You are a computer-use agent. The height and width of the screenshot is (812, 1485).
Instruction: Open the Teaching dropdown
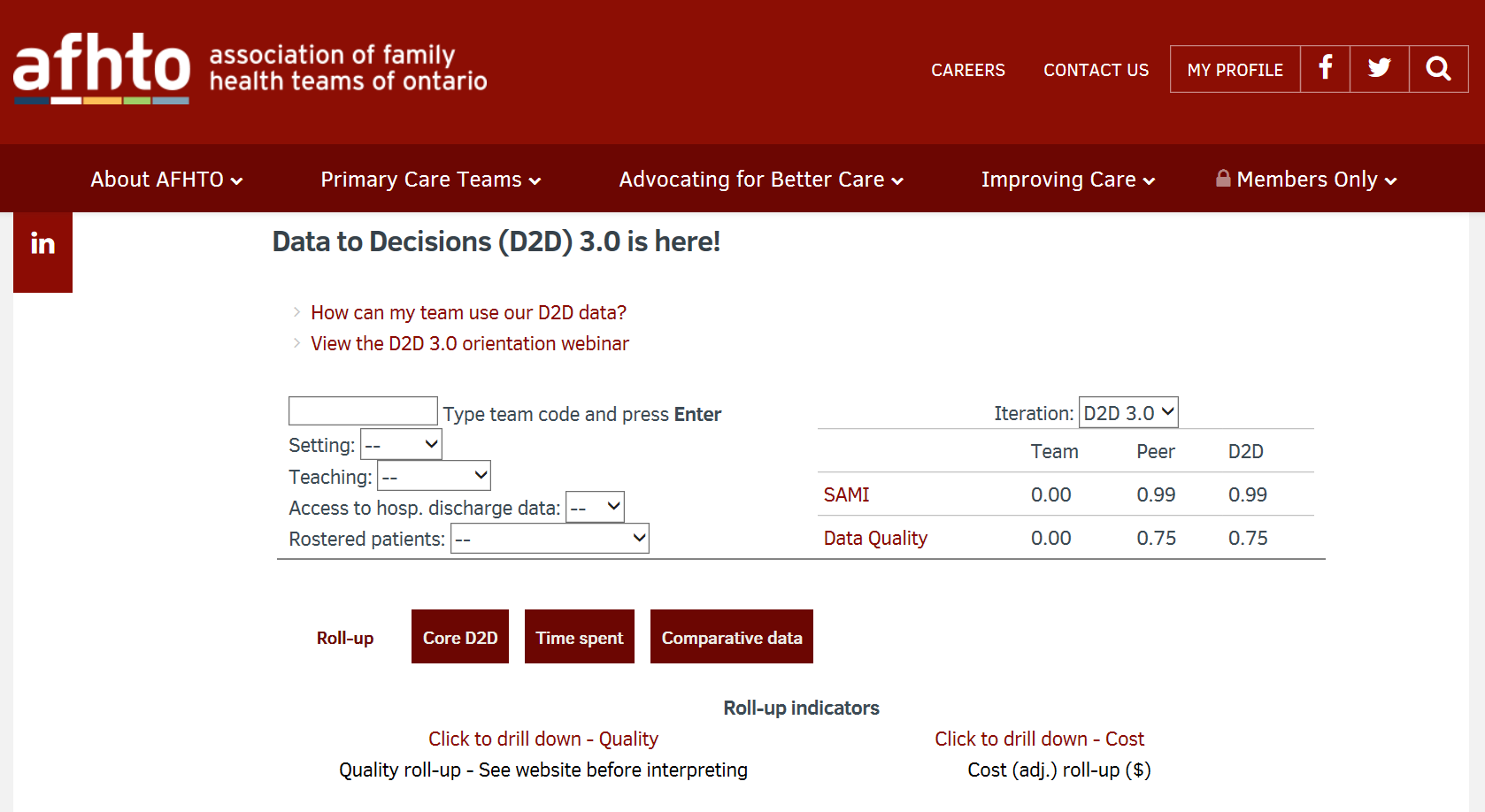(434, 477)
